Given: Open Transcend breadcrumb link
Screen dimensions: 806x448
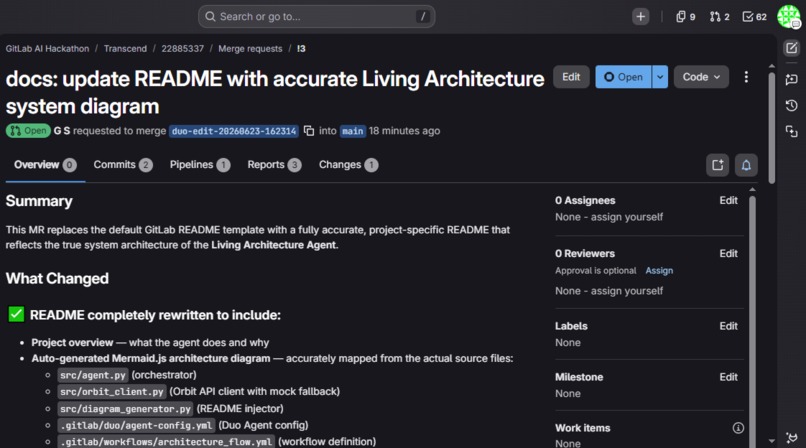Looking at the screenshot, I should click(x=125, y=48).
